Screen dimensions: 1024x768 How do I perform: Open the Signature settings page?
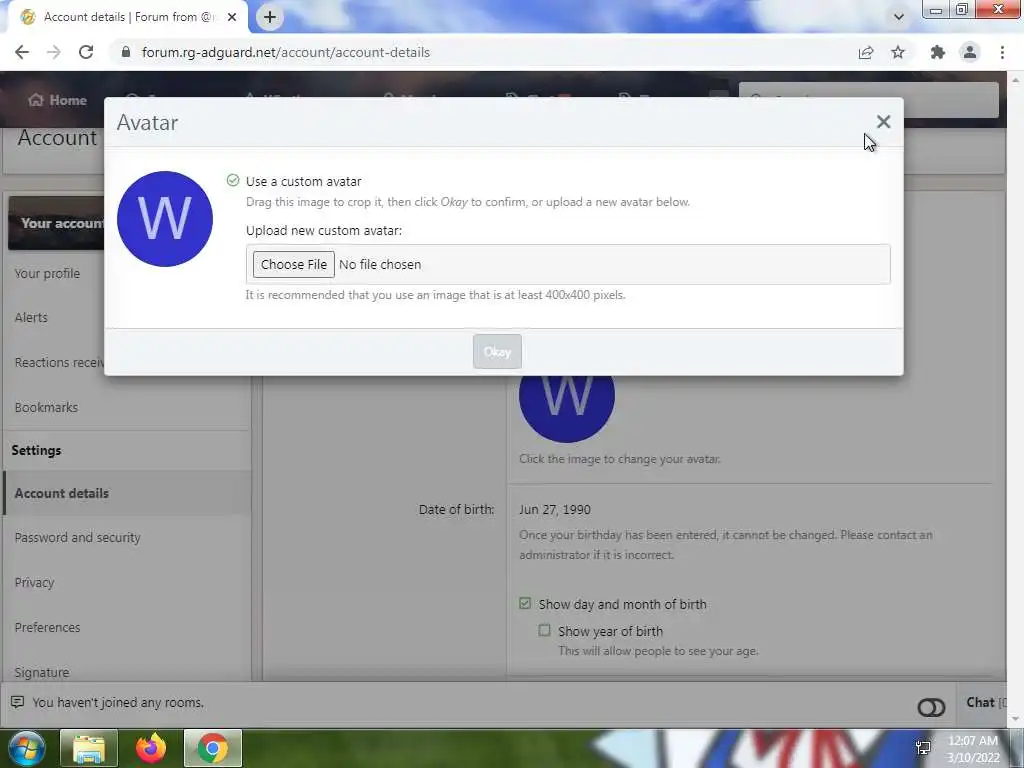click(41, 672)
